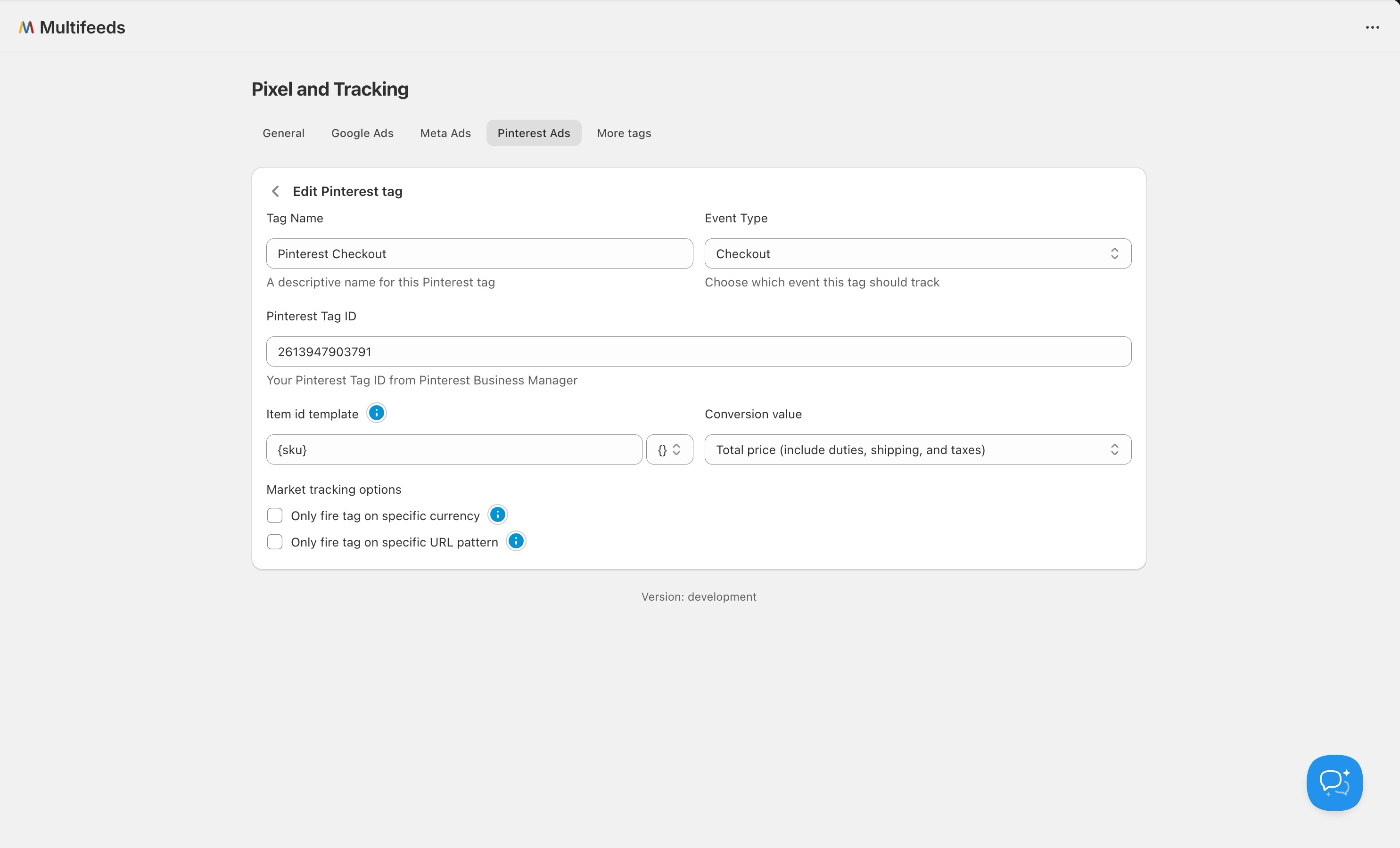Viewport: 1400px width, 848px height.
Task: Click 'A descriptive name for this Pinterest tag'
Action: (381, 282)
